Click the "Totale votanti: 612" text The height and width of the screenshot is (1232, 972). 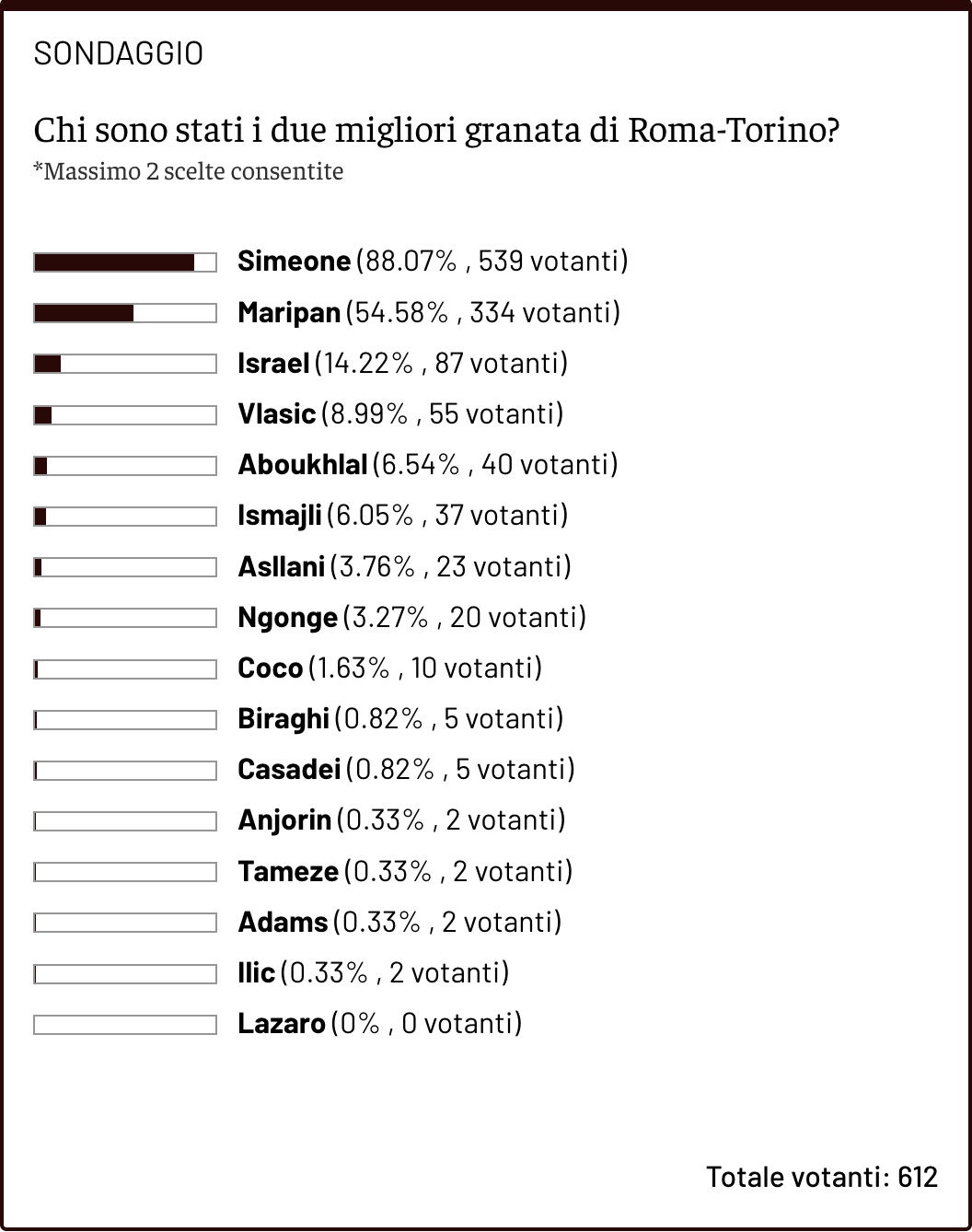click(x=821, y=1177)
